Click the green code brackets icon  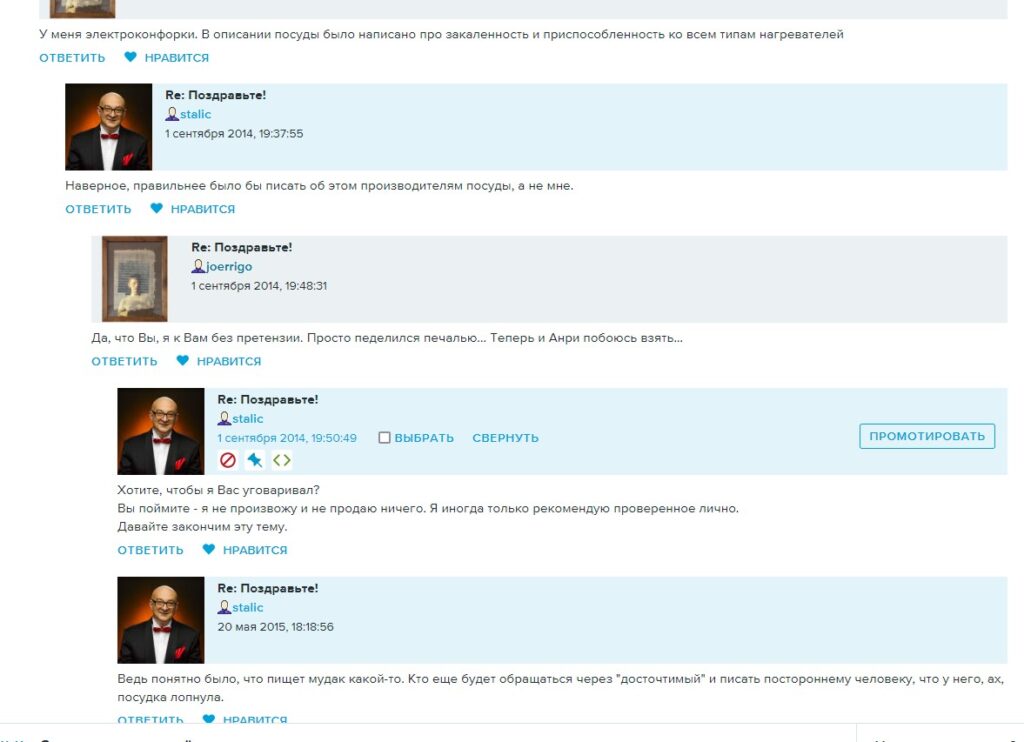[x=281, y=460]
